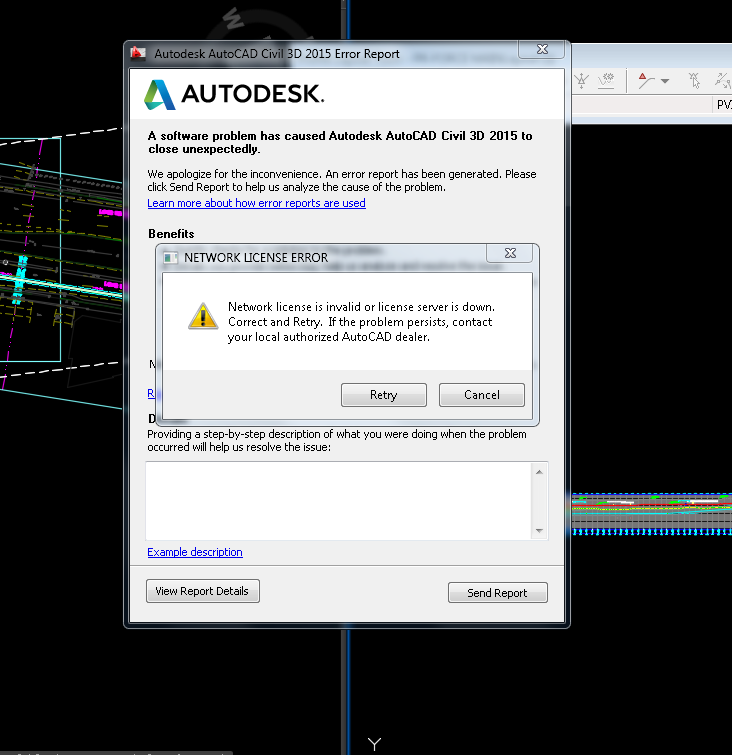
Task: Click the yellow warning triangle icon
Action: click(203, 316)
